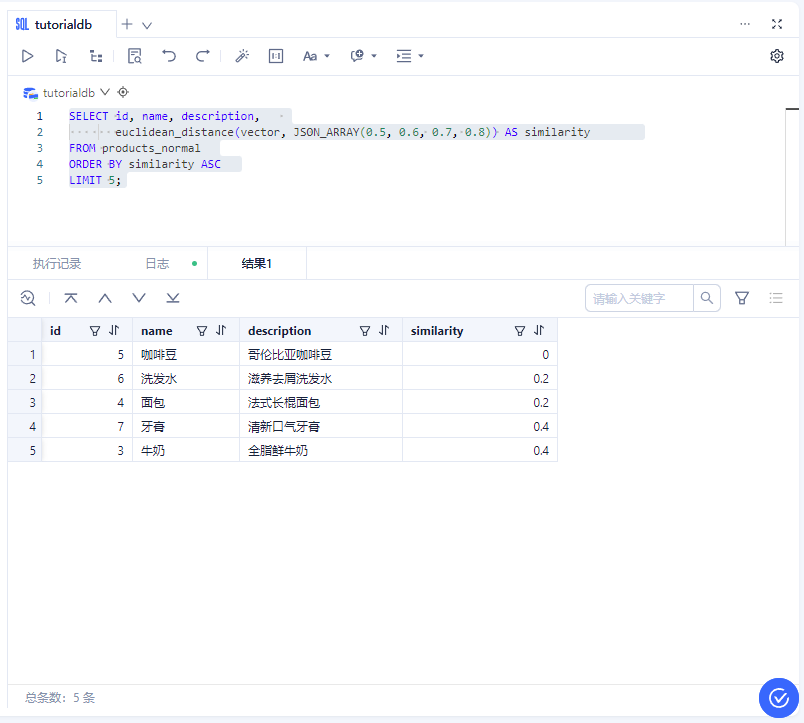Click the keyword search magnifier button

click(x=707, y=298)
